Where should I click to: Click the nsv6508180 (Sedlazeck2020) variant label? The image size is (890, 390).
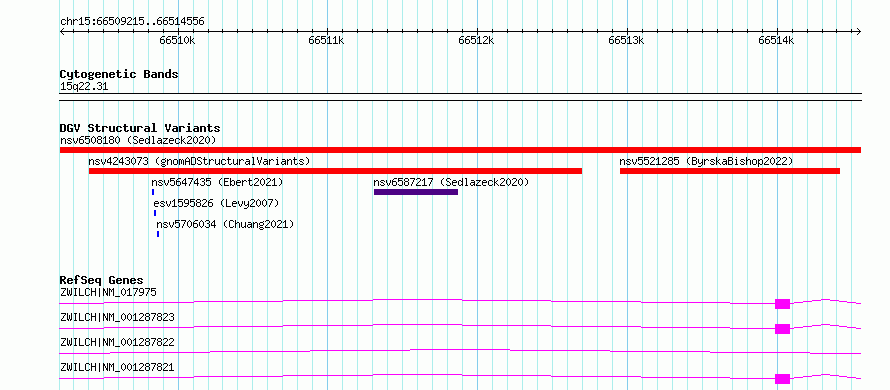coord(138,140)
